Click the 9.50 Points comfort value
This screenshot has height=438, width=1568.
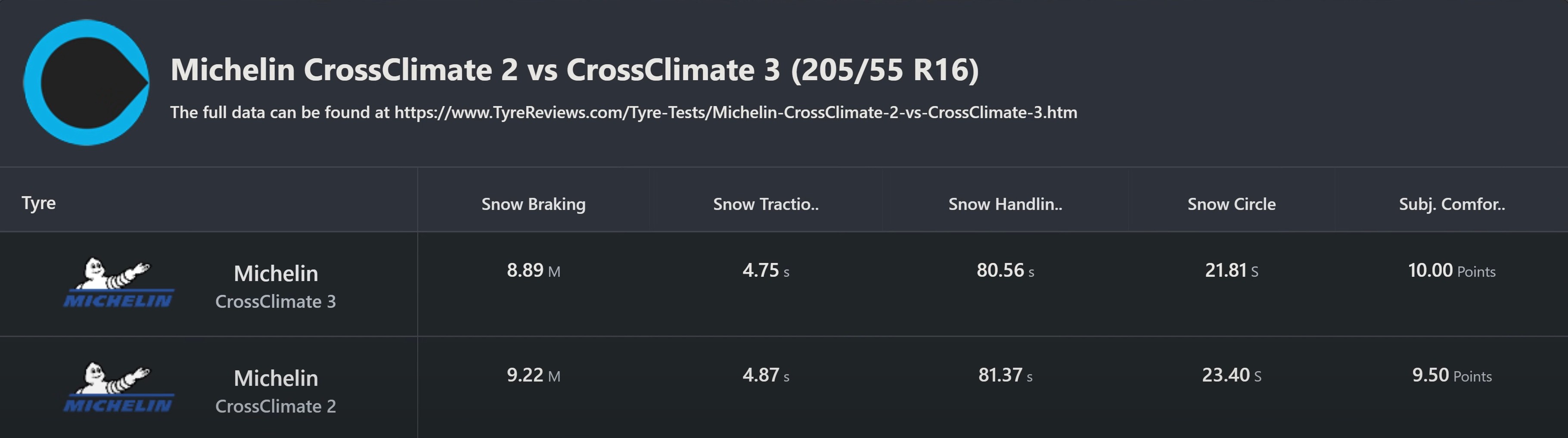1452,375
